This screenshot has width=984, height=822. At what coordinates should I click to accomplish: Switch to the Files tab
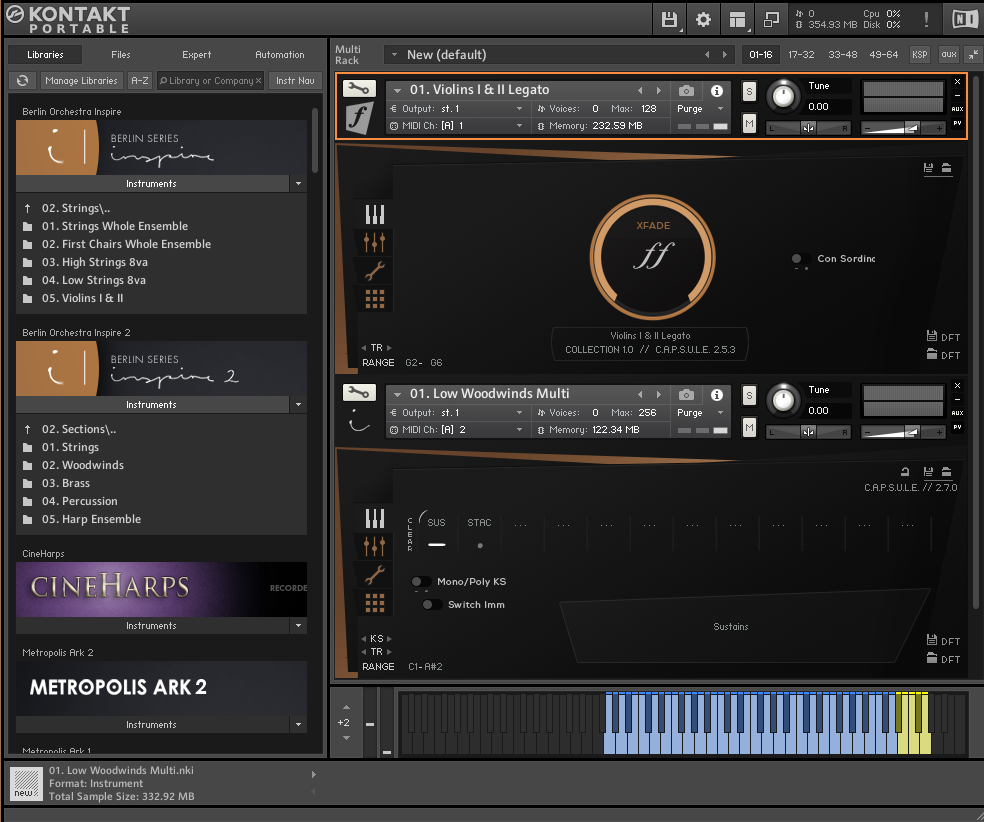pyautogui.click(x=120, y=55)
